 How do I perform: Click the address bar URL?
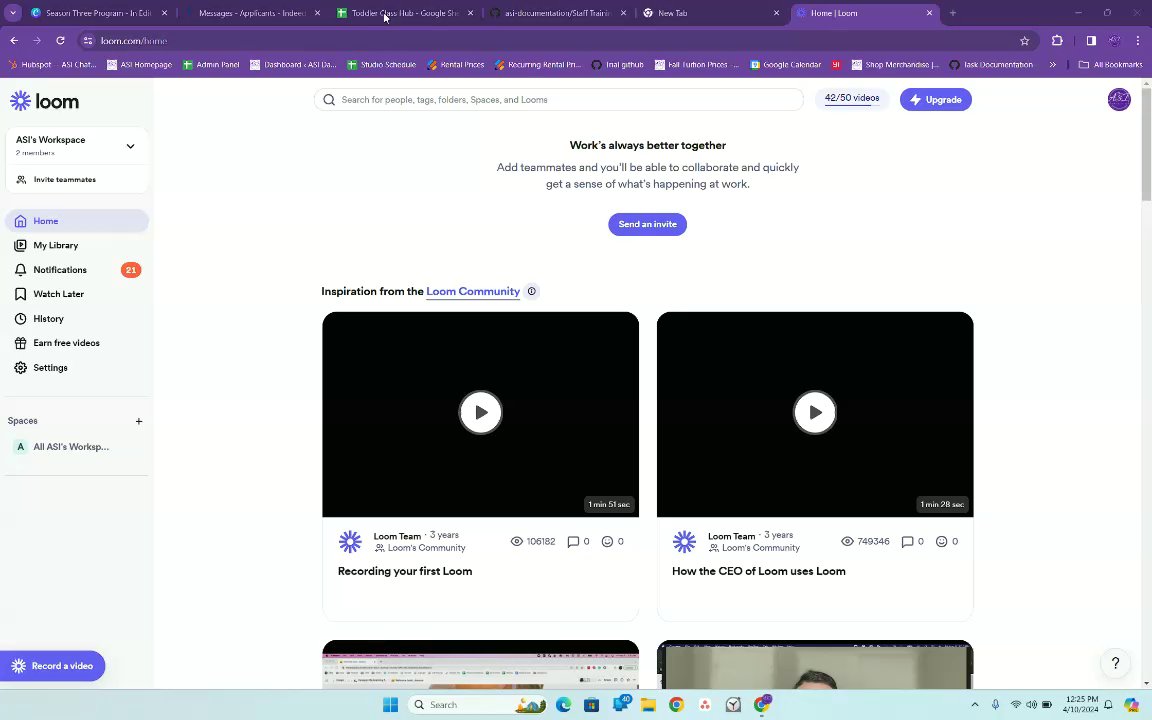134,41
